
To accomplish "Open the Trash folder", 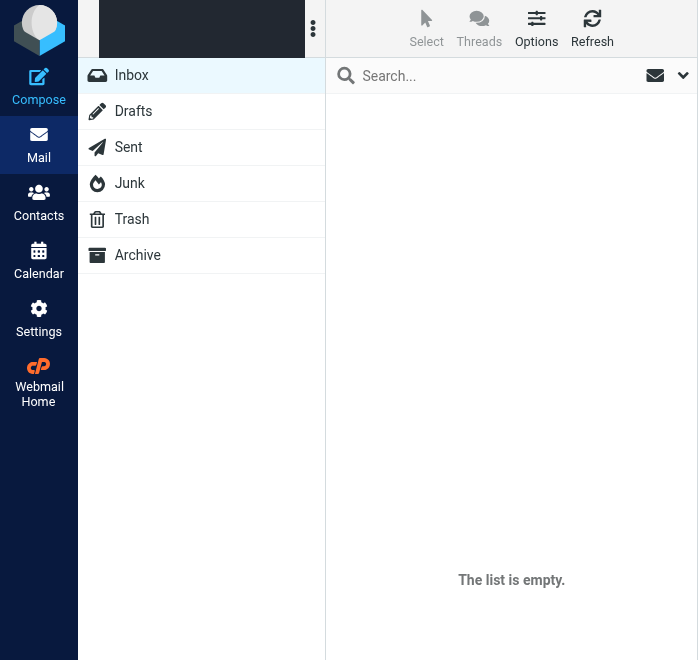I will pyautogui.click(x=202, y=219).
